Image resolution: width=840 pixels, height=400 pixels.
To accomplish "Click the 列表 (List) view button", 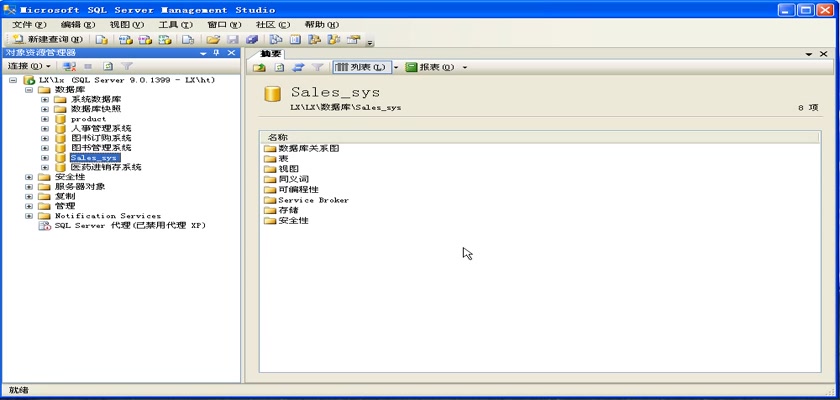I will point(362,67).
